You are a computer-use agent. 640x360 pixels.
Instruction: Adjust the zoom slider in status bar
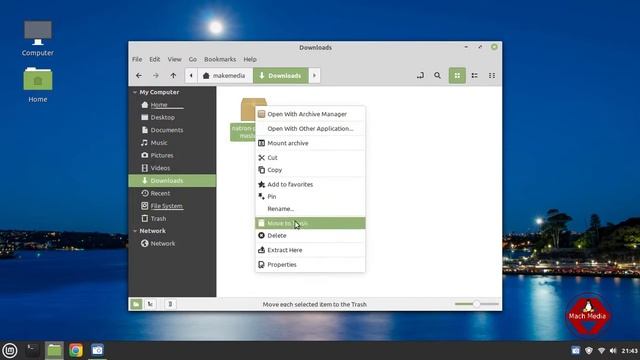[x=476, y=304]
